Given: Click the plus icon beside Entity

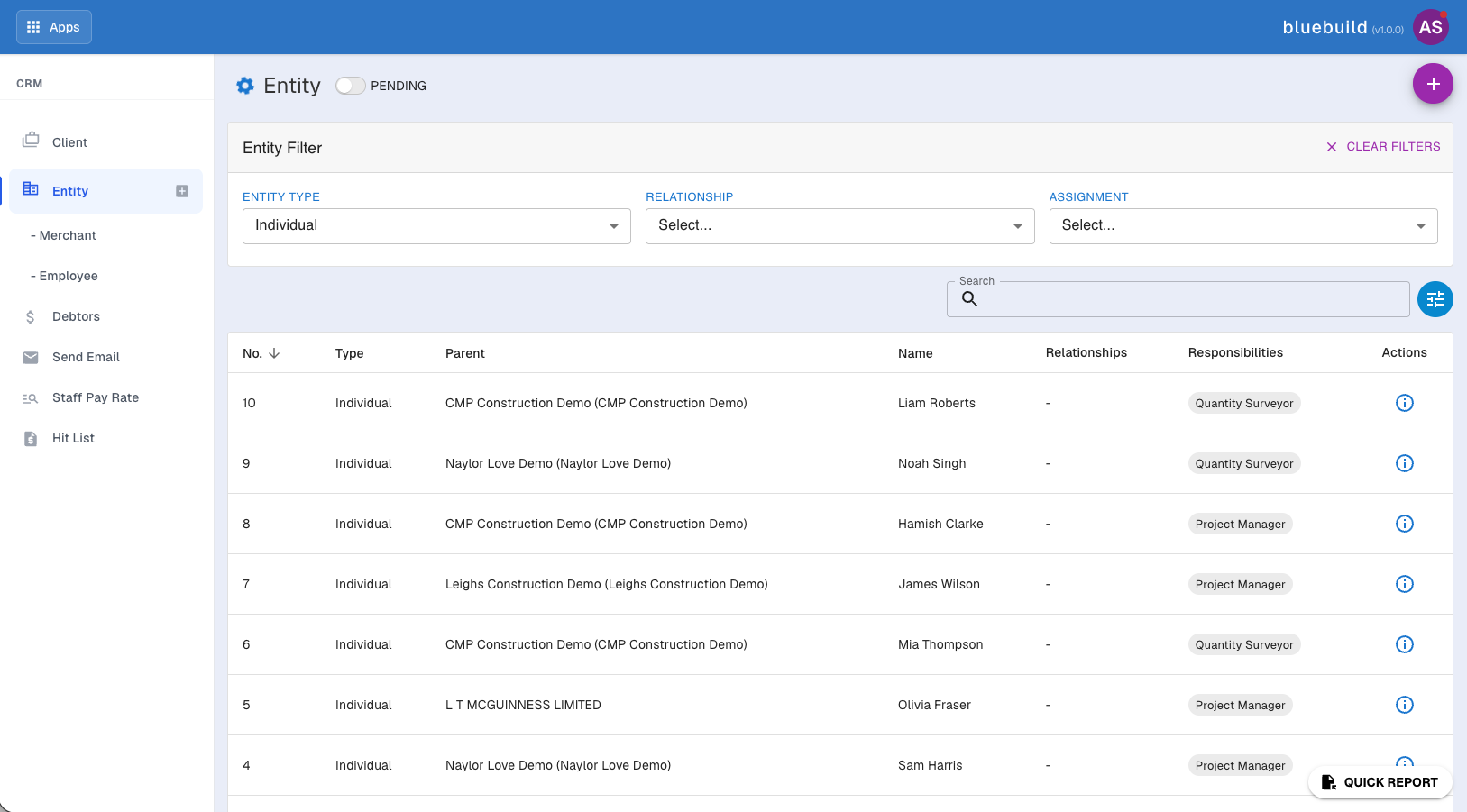Looking at the screenshot, I should point(182,191).
